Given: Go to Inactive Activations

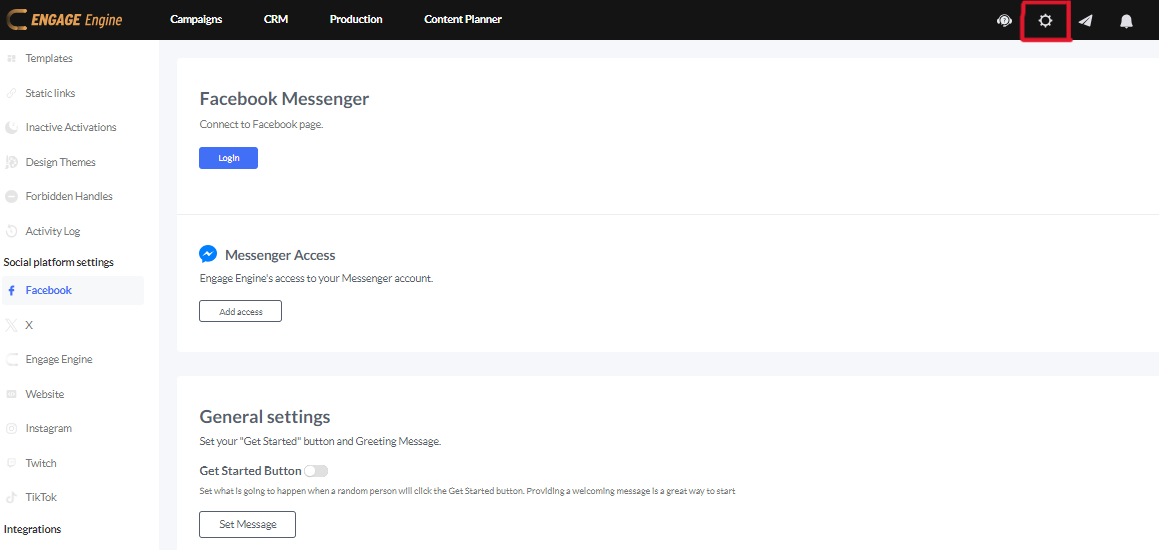Looking at the screenshot, I should 73,127.
